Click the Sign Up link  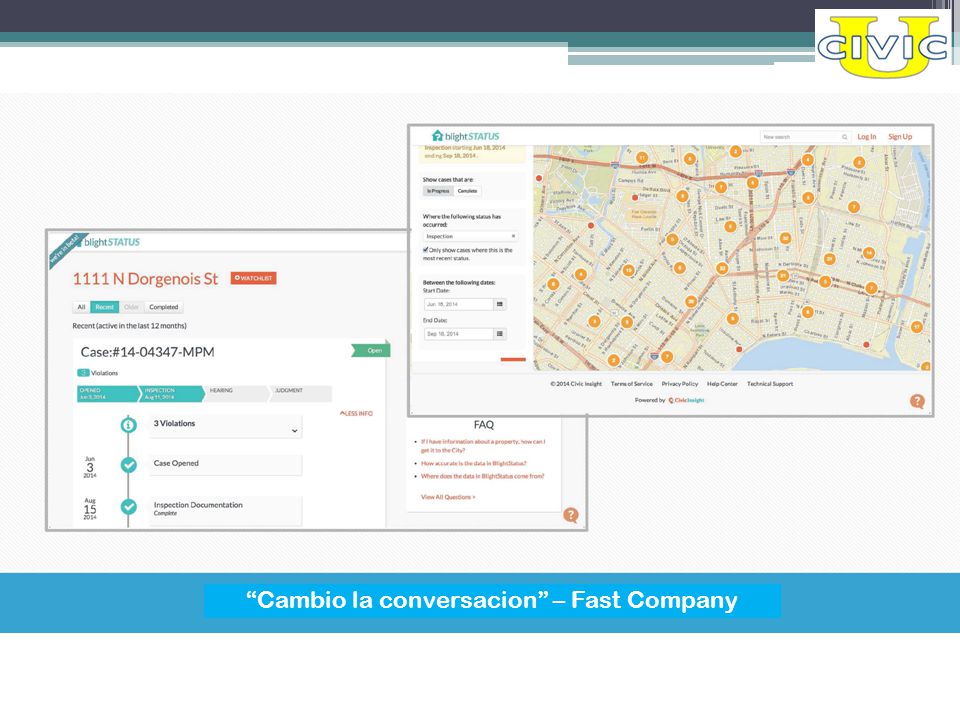[900, 137]
